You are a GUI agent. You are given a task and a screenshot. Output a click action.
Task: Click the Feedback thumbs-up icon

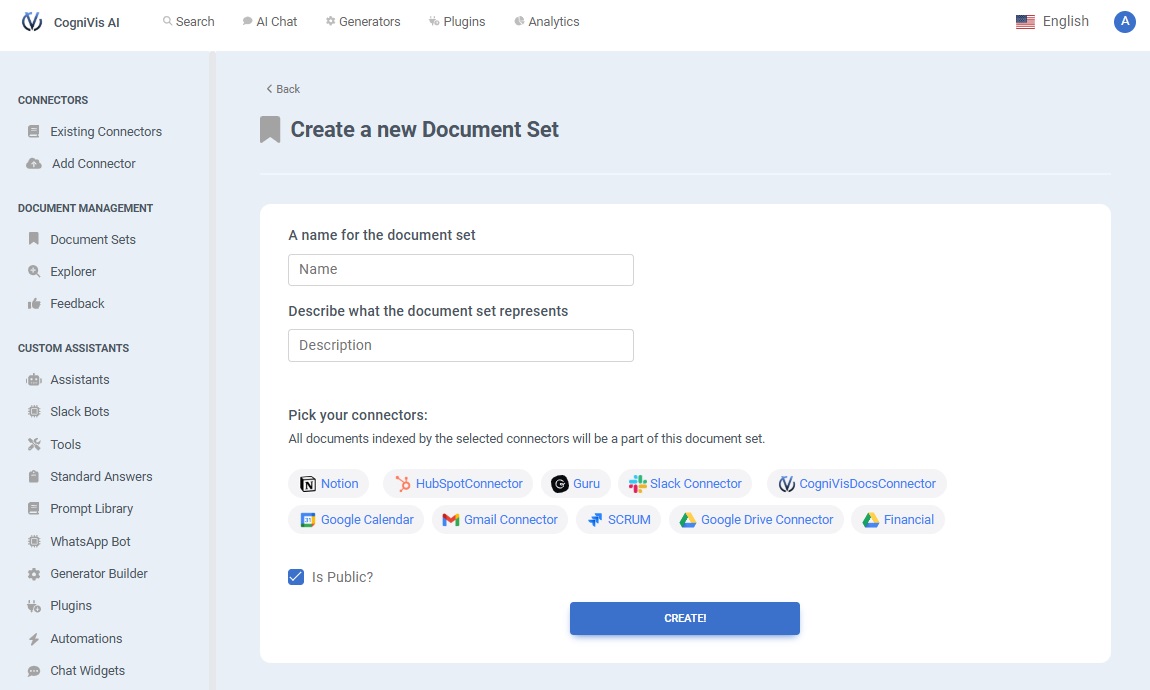34,304
